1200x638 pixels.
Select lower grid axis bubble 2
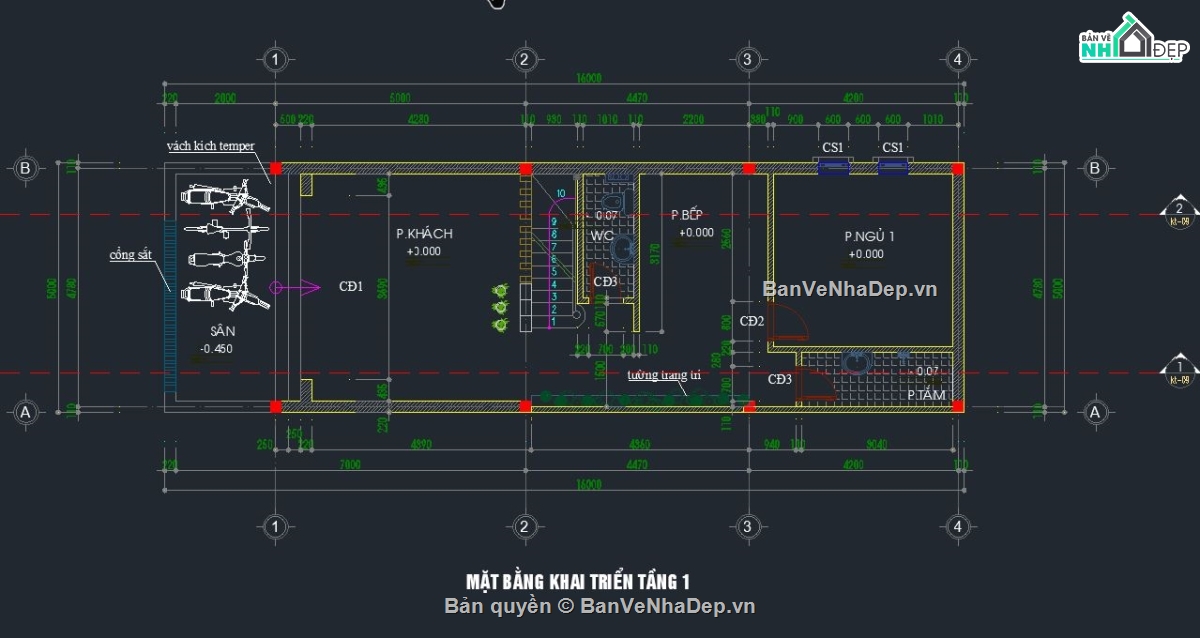point(523,526)
